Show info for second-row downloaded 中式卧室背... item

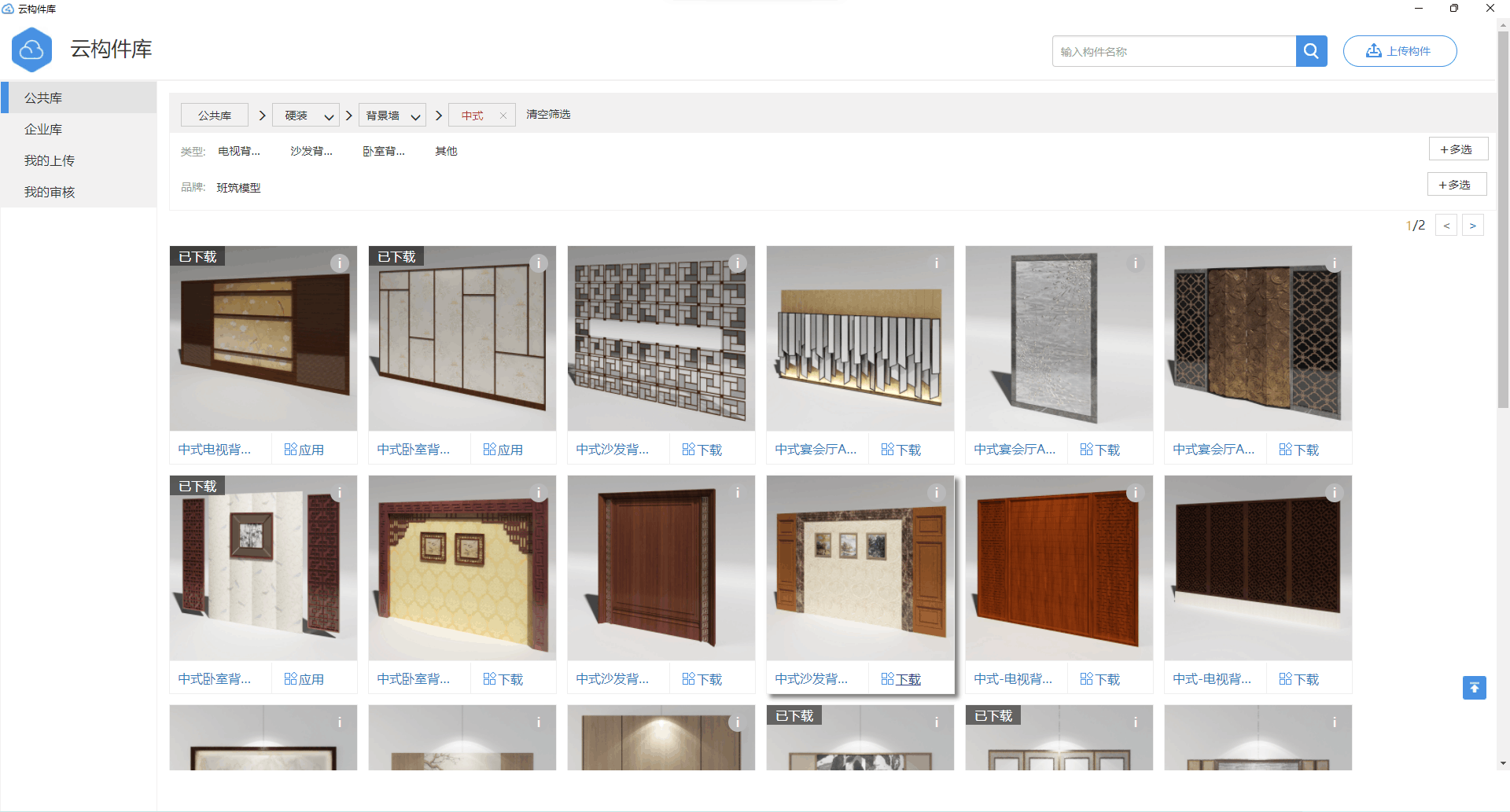[340, 493]
